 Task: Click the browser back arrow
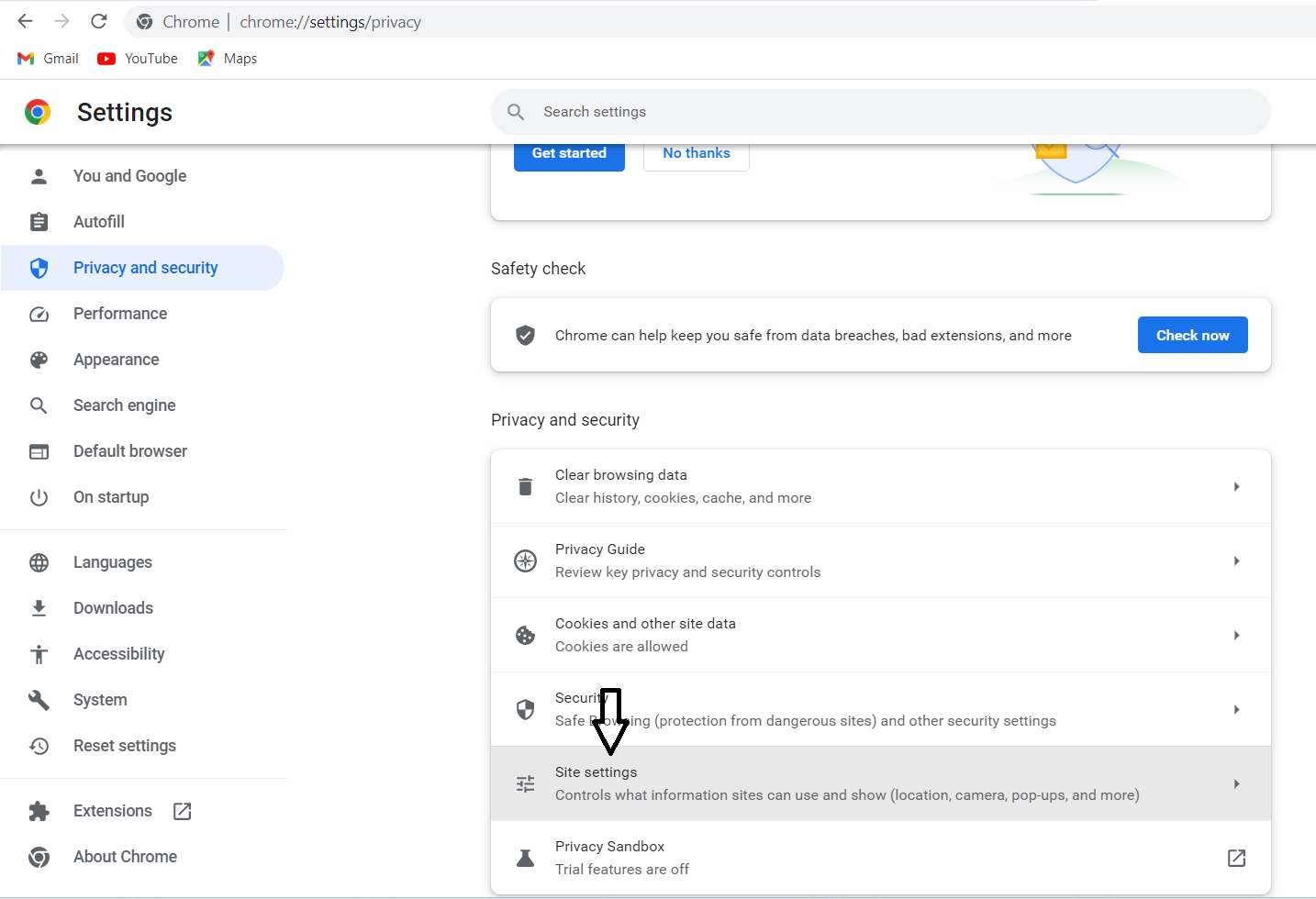[x=26, y=21]
